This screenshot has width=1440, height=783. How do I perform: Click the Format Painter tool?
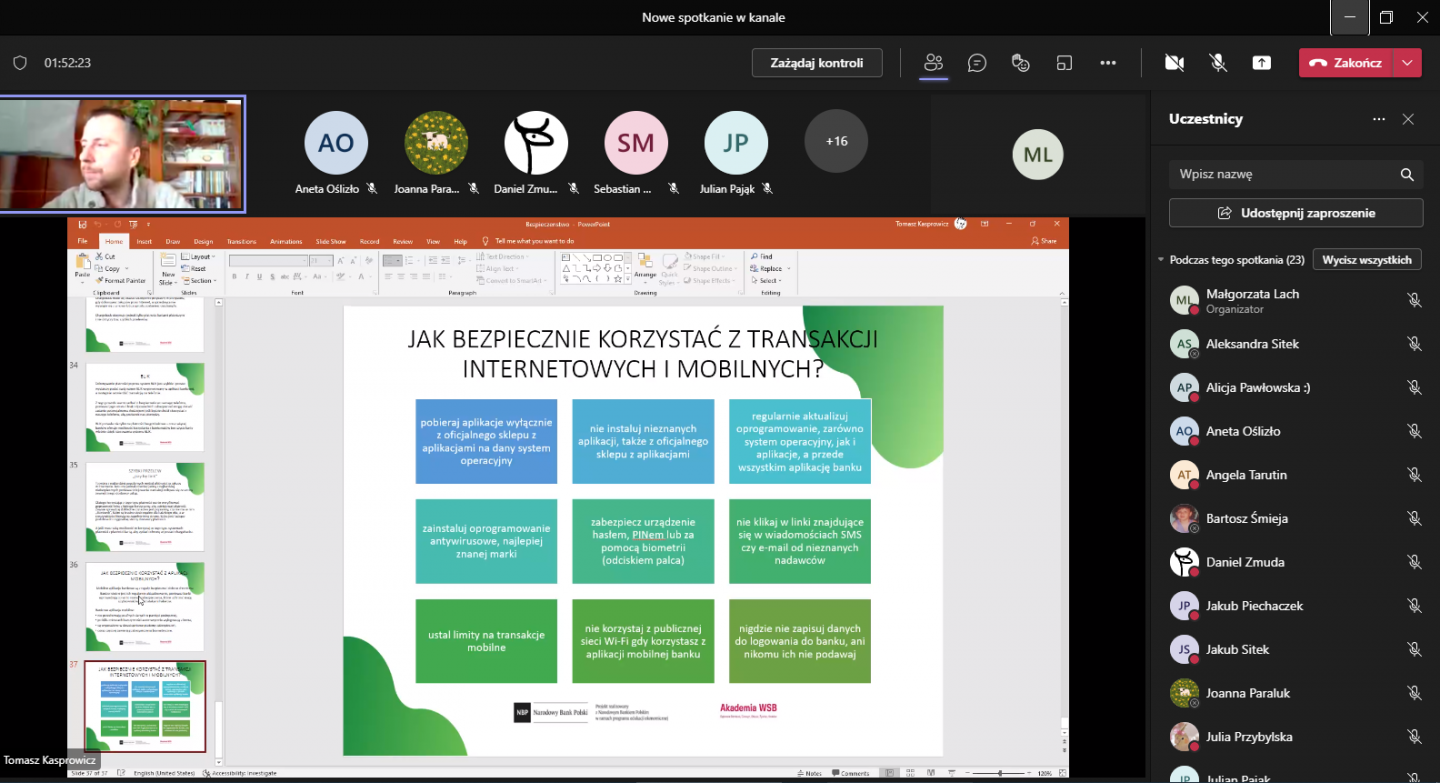119,281
